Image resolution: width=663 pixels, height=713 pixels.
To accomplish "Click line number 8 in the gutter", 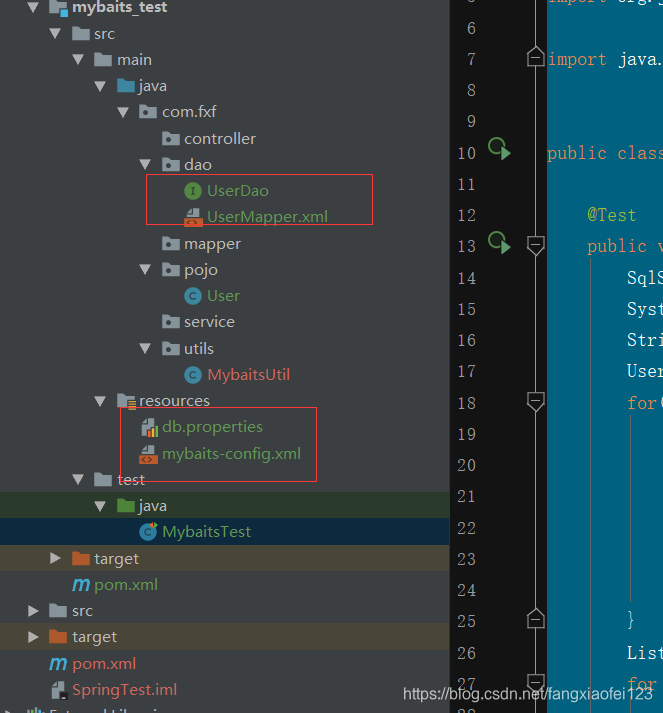I will click(x=471, y=90).
